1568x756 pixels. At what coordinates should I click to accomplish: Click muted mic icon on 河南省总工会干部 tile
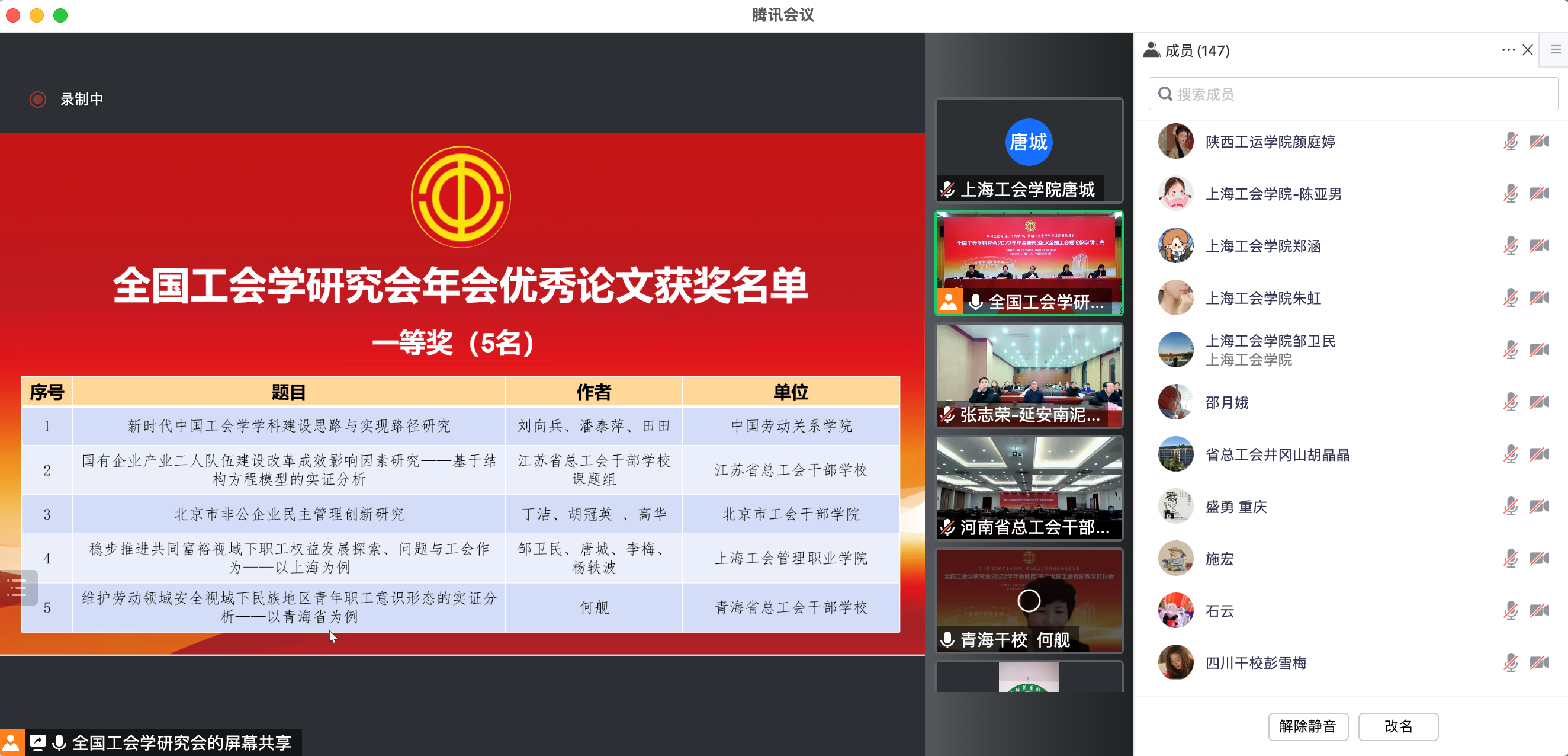pyautogui.click(x=947, y=527)
